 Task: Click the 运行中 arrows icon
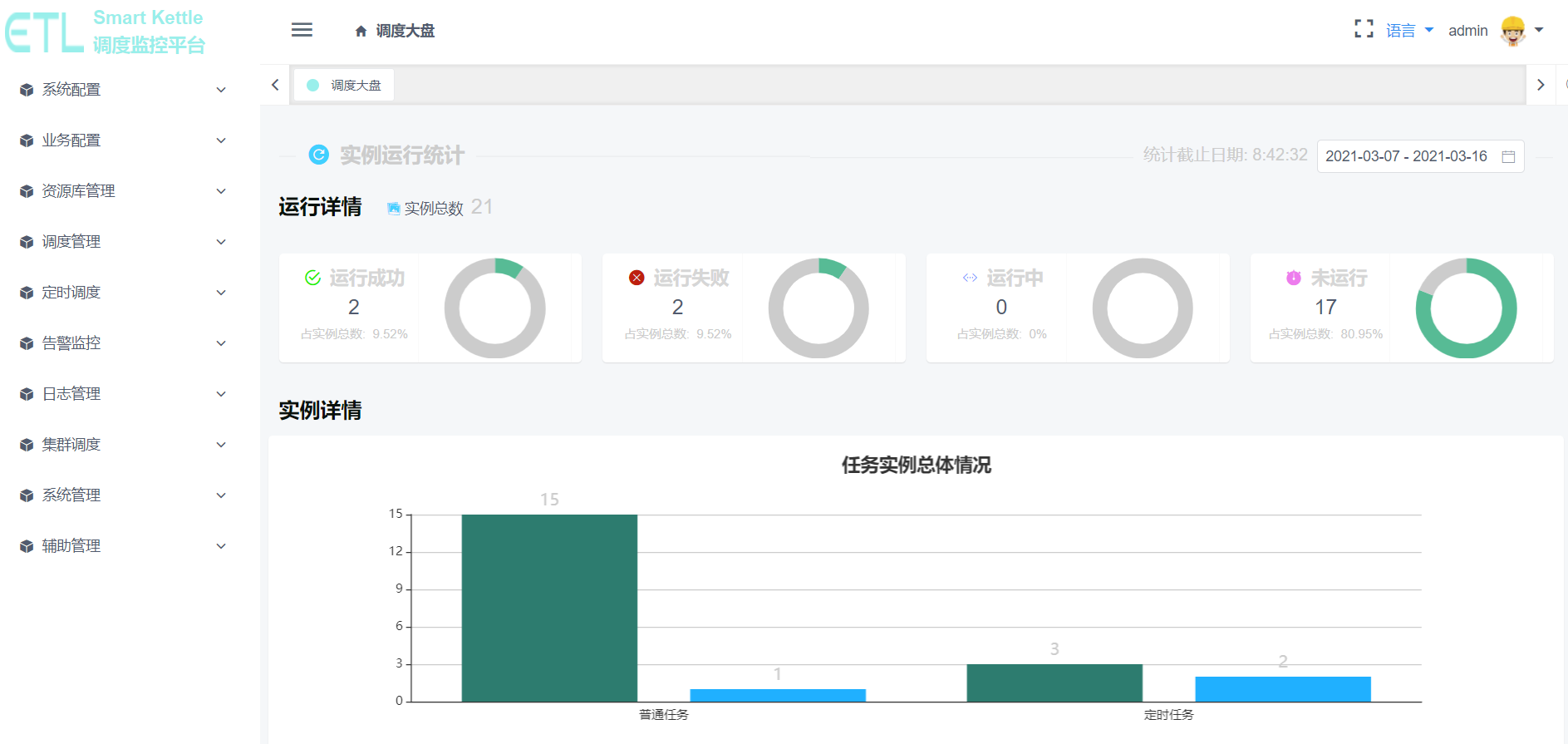tap(970, 278)
